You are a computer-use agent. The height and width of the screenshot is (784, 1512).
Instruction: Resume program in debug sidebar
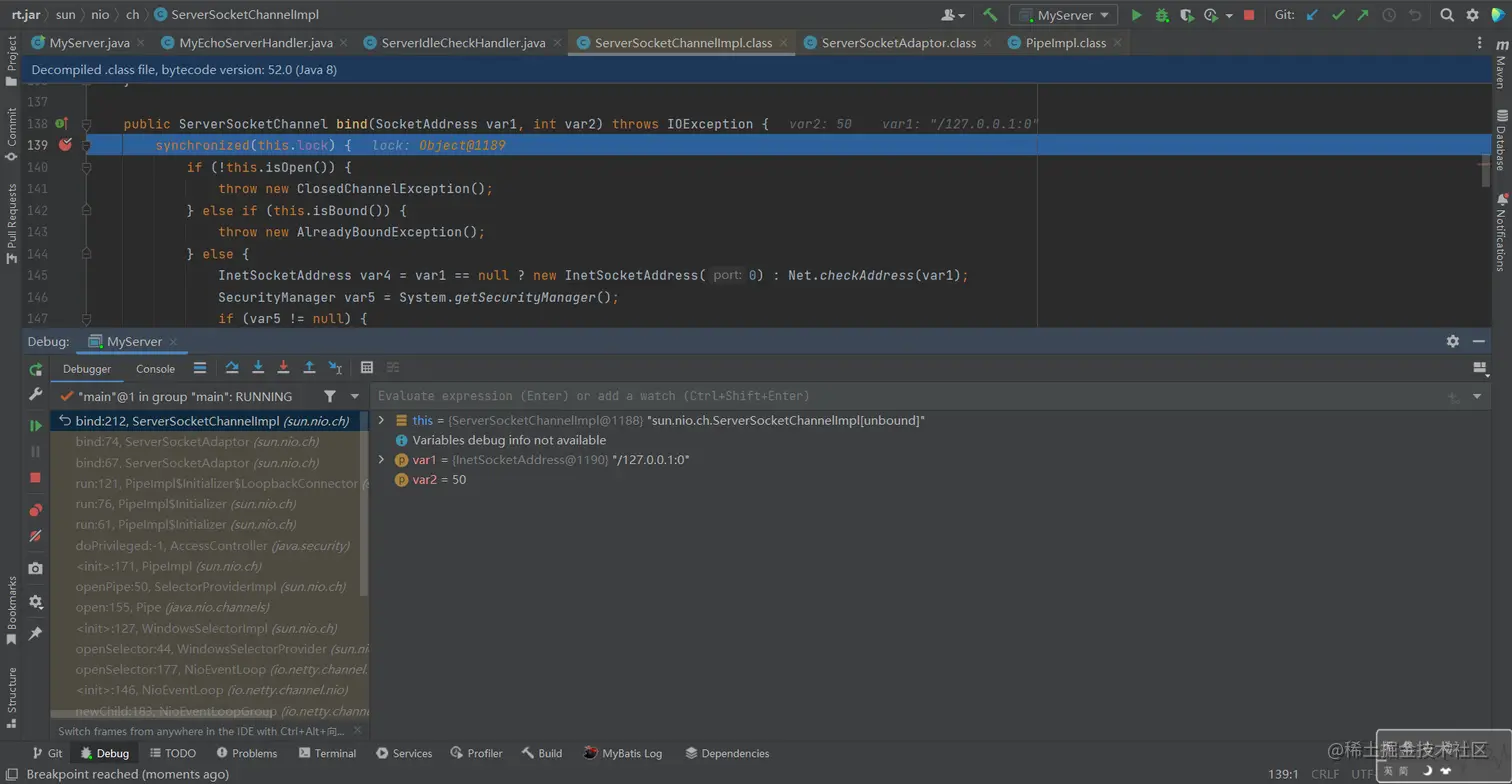tap(36, 426)
